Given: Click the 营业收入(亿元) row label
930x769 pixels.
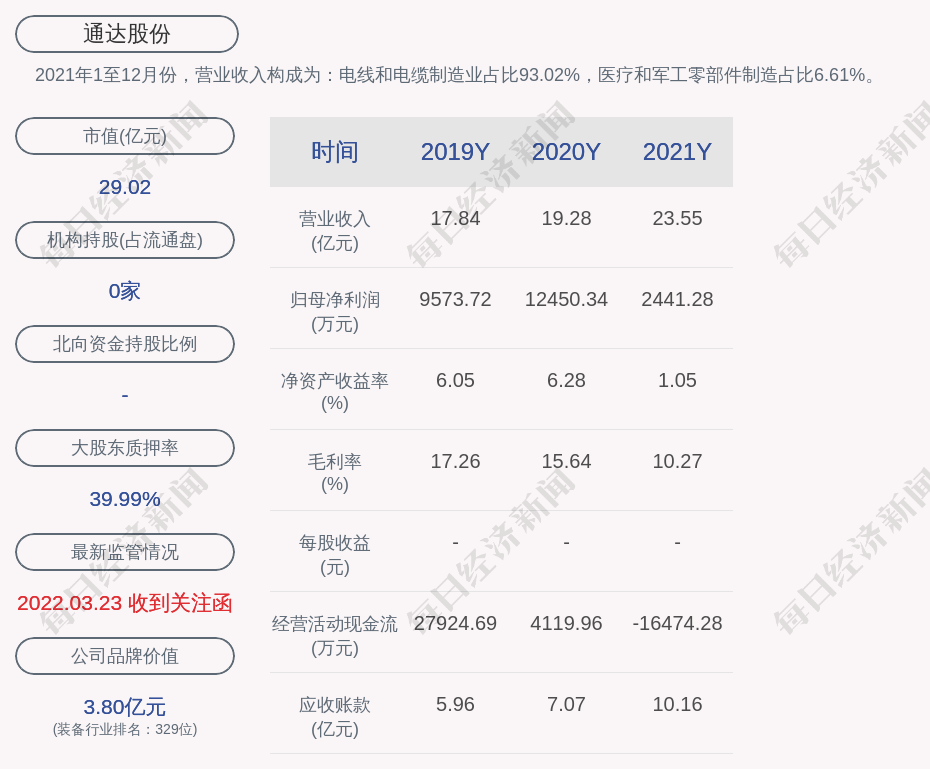Looking at the screenshot, I should pyautogui.click(x=335, y=230).
